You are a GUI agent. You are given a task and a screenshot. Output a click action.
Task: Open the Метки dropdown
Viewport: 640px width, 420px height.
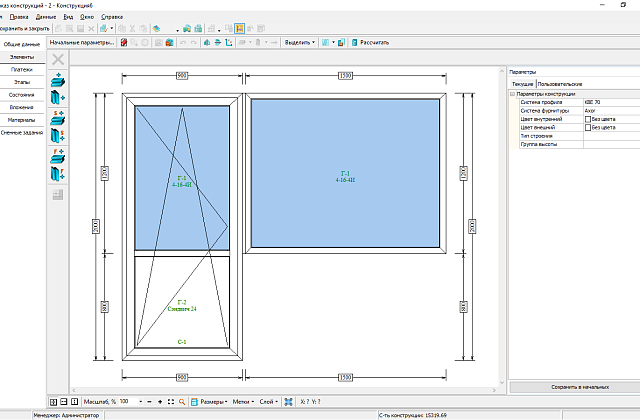243,402
